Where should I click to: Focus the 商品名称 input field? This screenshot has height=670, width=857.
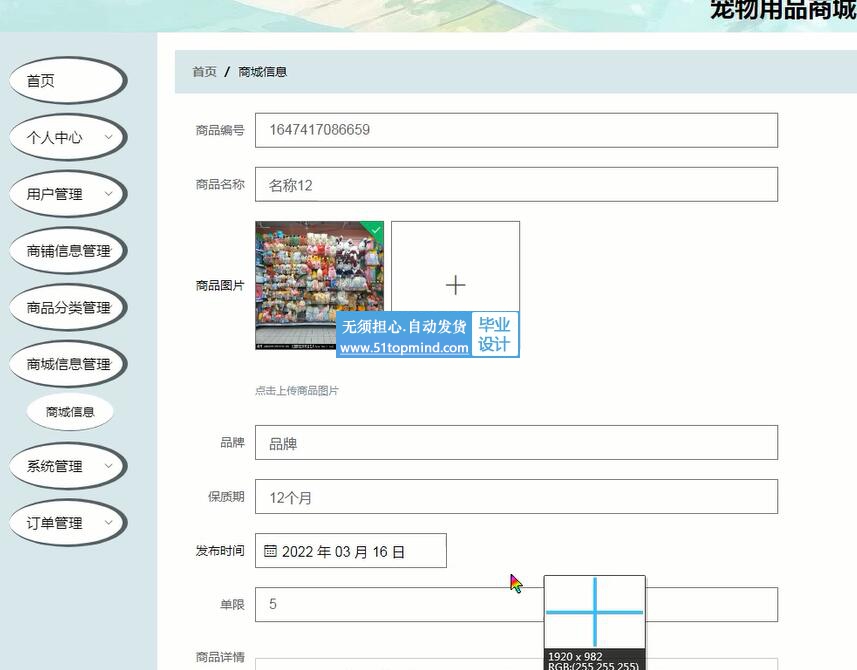click(516, 185)
